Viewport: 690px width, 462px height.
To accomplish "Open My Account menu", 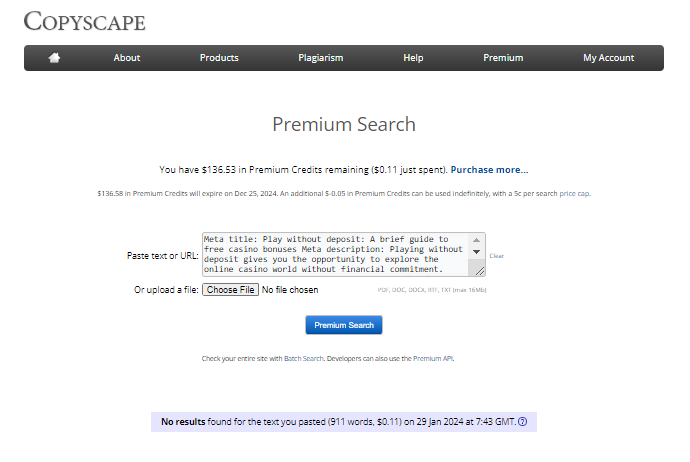I will coord(609,58).
